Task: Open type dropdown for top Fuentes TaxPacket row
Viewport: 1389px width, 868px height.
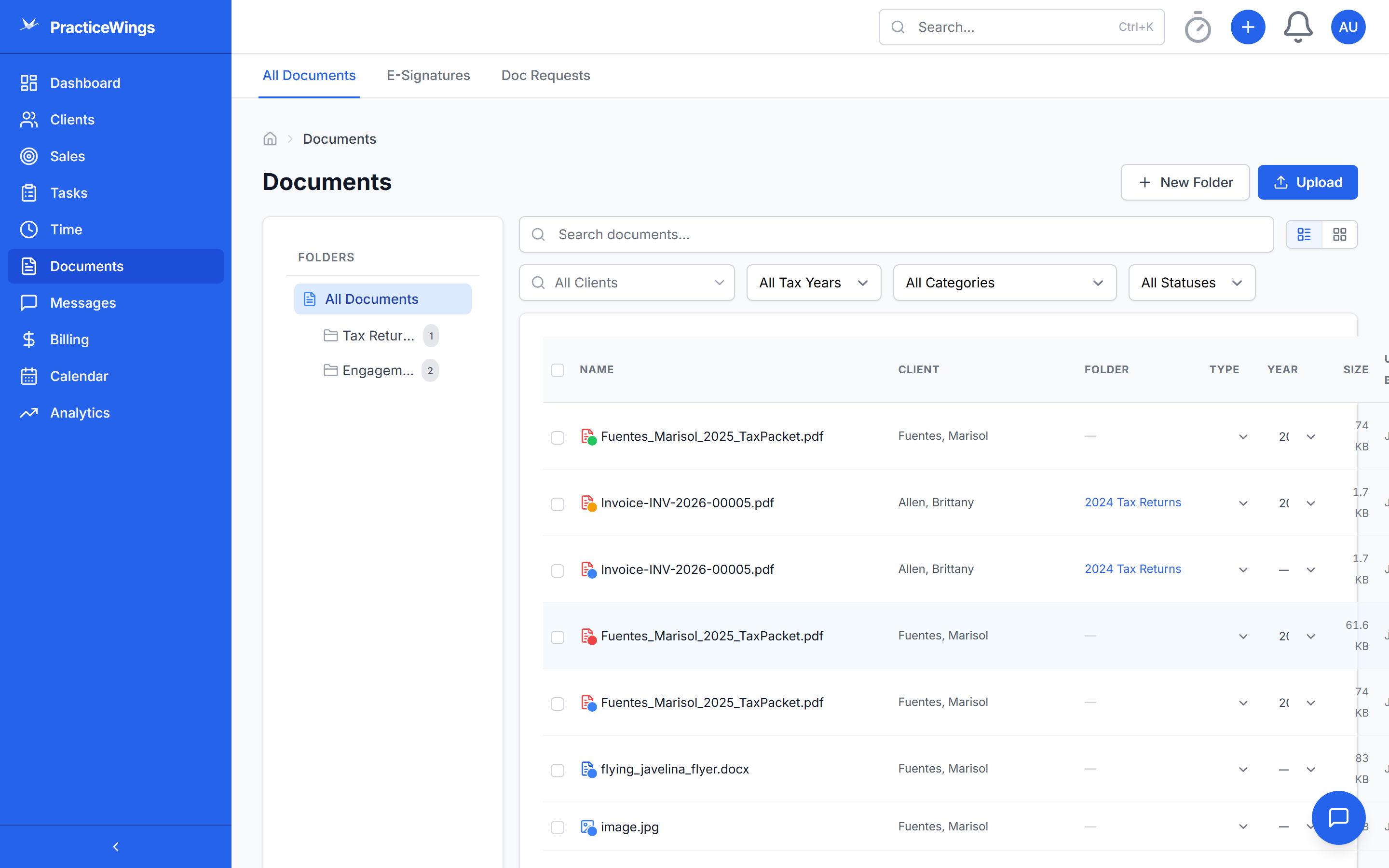Action: coord(1243,437)
